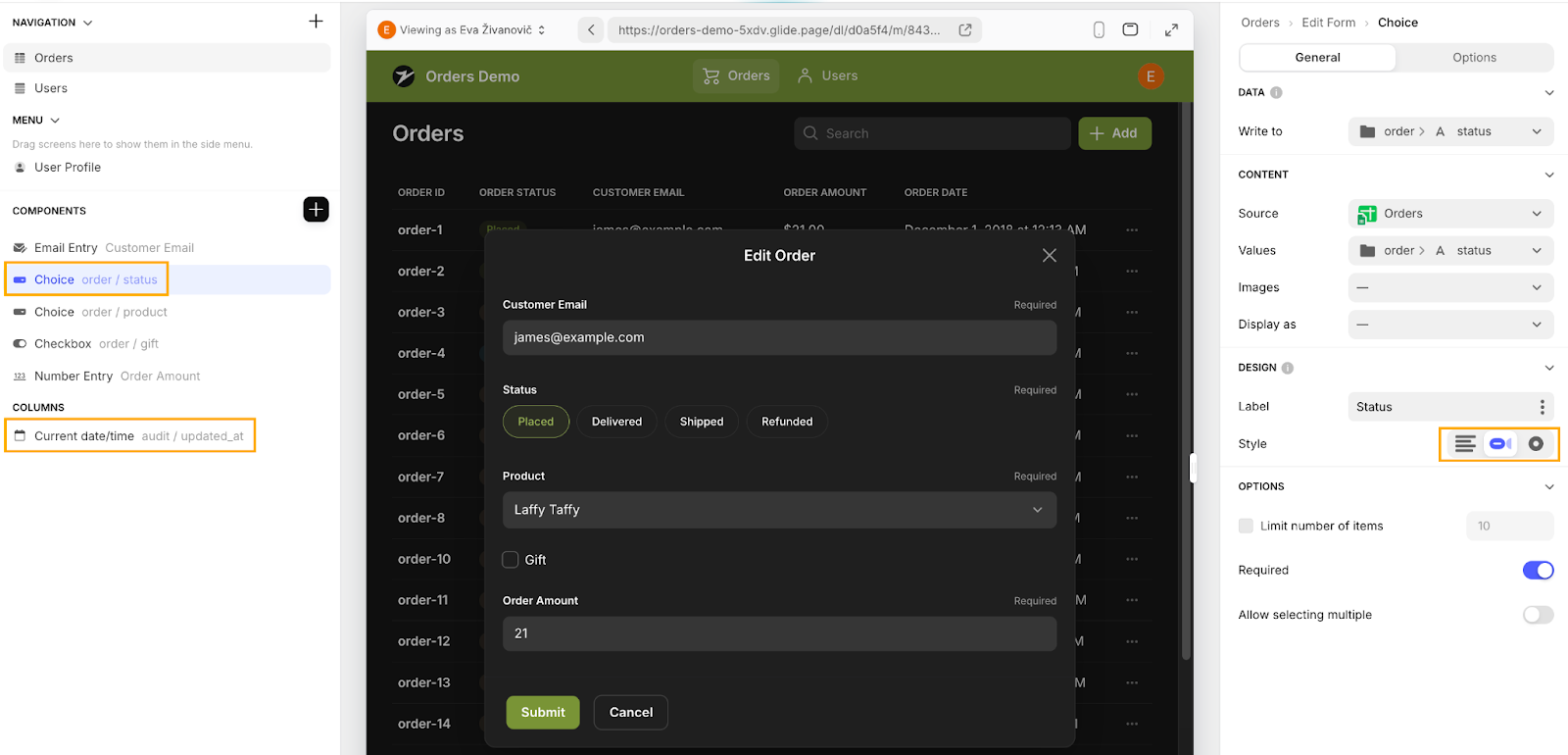Screen dimensions: 1568x755
Task: Toggle Allow selecting multiple
Action: (x=1538, y=615)
